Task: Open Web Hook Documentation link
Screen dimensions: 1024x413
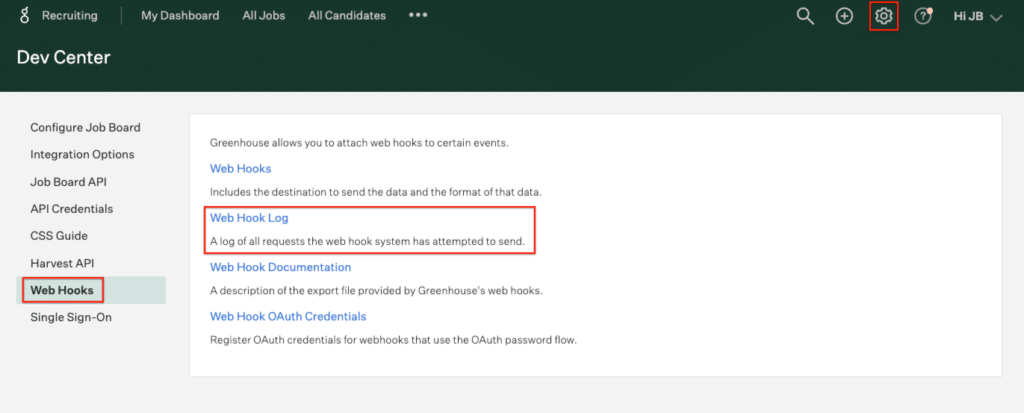Action: pos(280,267)
